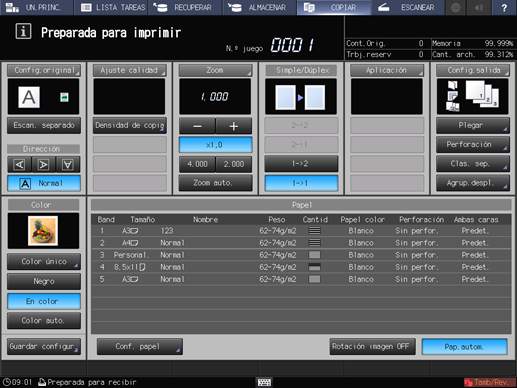The width and height of the screenshot is (517, 388).
Task: Click the original document A preview icon
Action: [x=29, y=97]
